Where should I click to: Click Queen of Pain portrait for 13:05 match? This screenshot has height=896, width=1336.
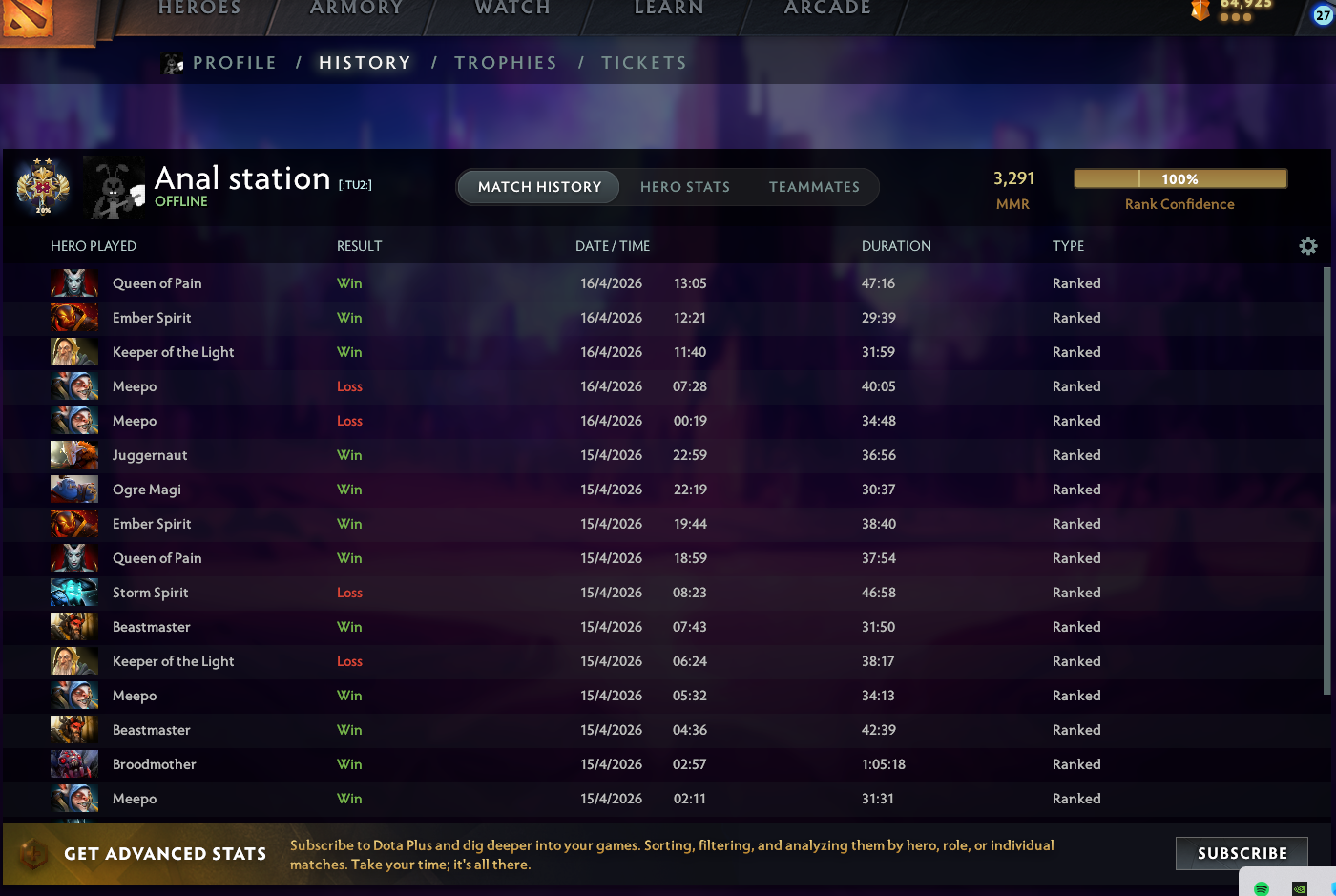pos(74,283)
